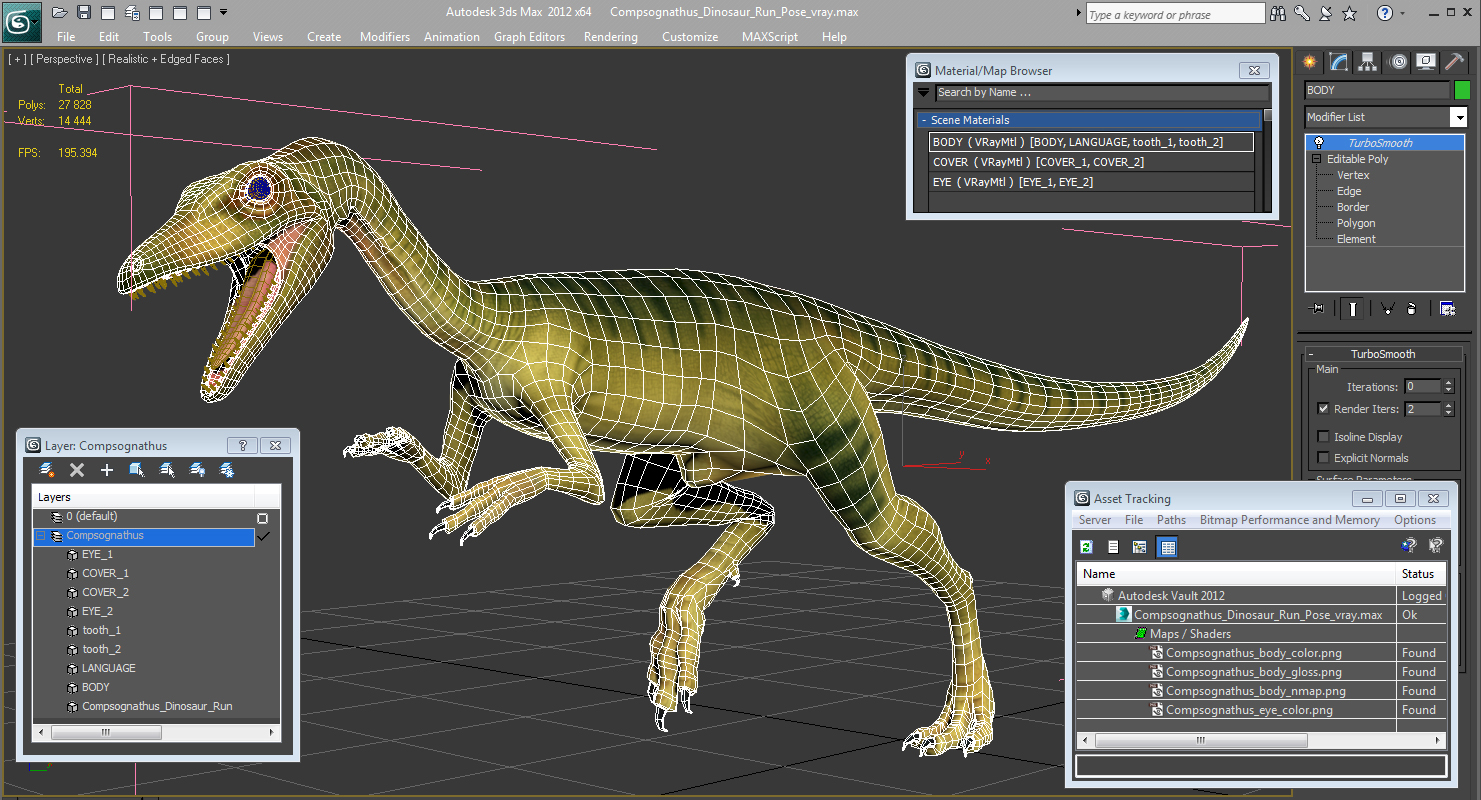Click the Open File folder icon

click(60, 13)
